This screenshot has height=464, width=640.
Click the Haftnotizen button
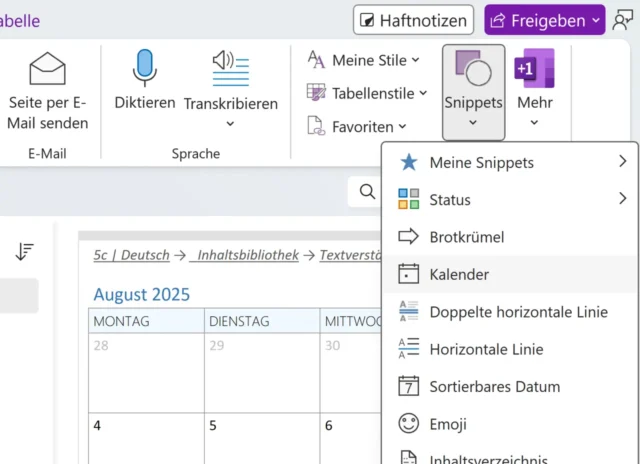coord(413,19)
